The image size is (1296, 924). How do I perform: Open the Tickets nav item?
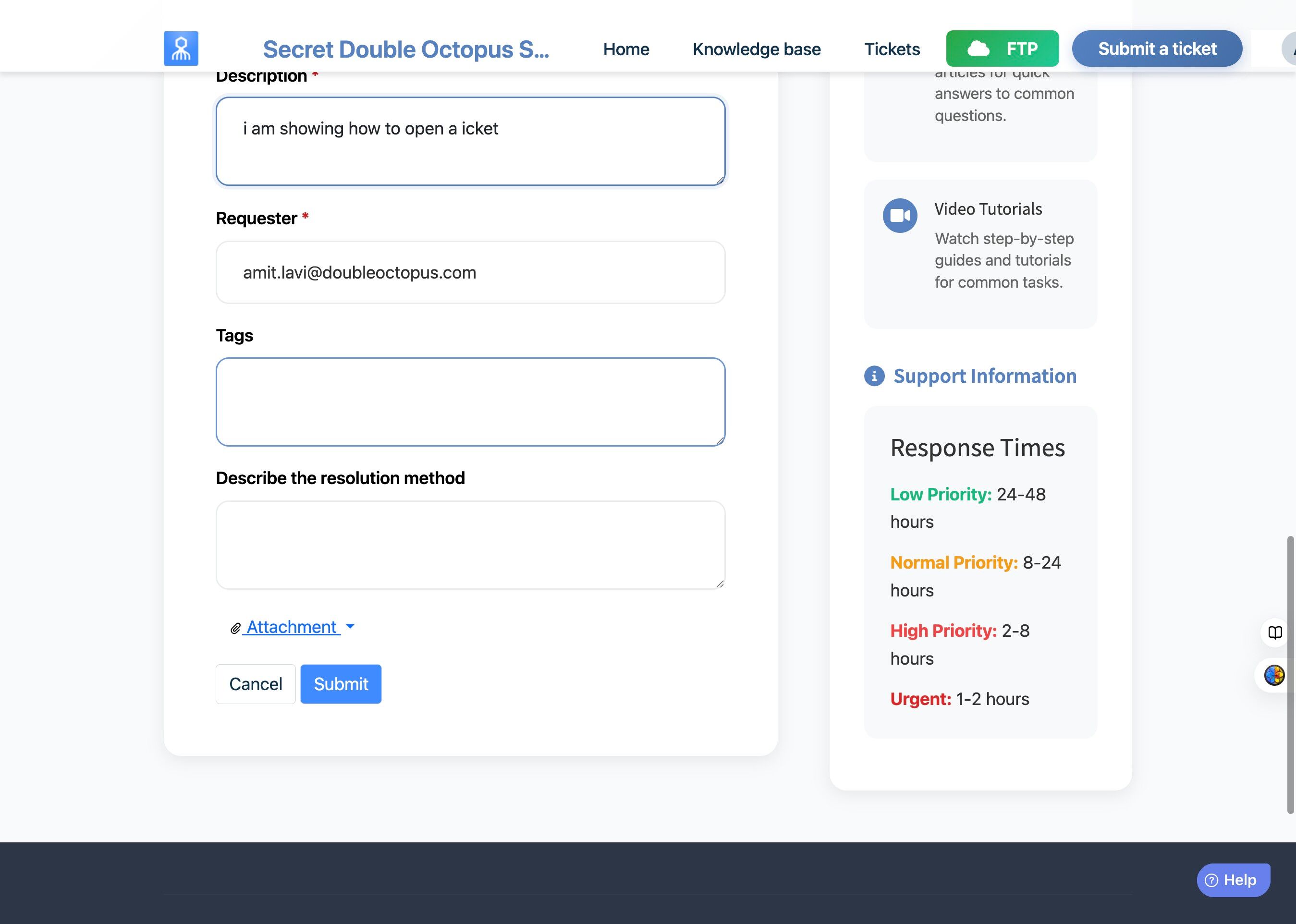pyautogui.click(x=892, y=49)
